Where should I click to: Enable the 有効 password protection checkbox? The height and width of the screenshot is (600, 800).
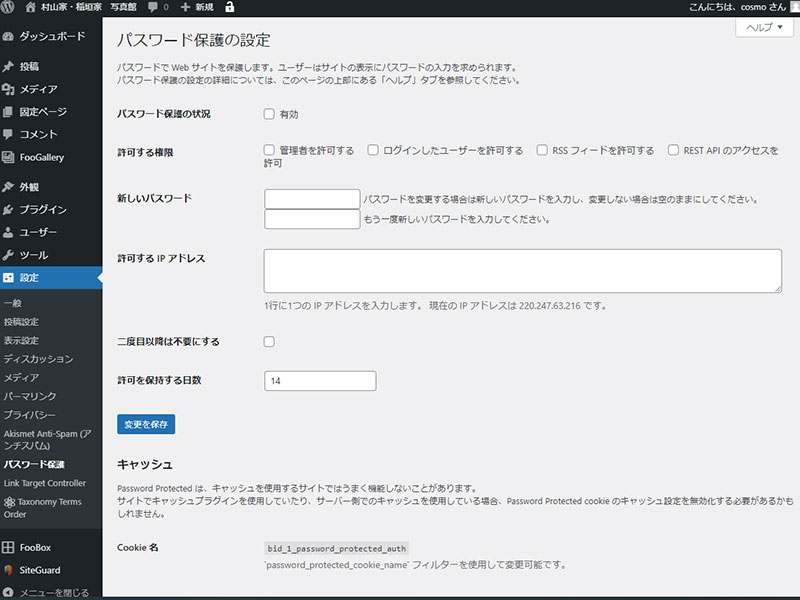(269, 114)
